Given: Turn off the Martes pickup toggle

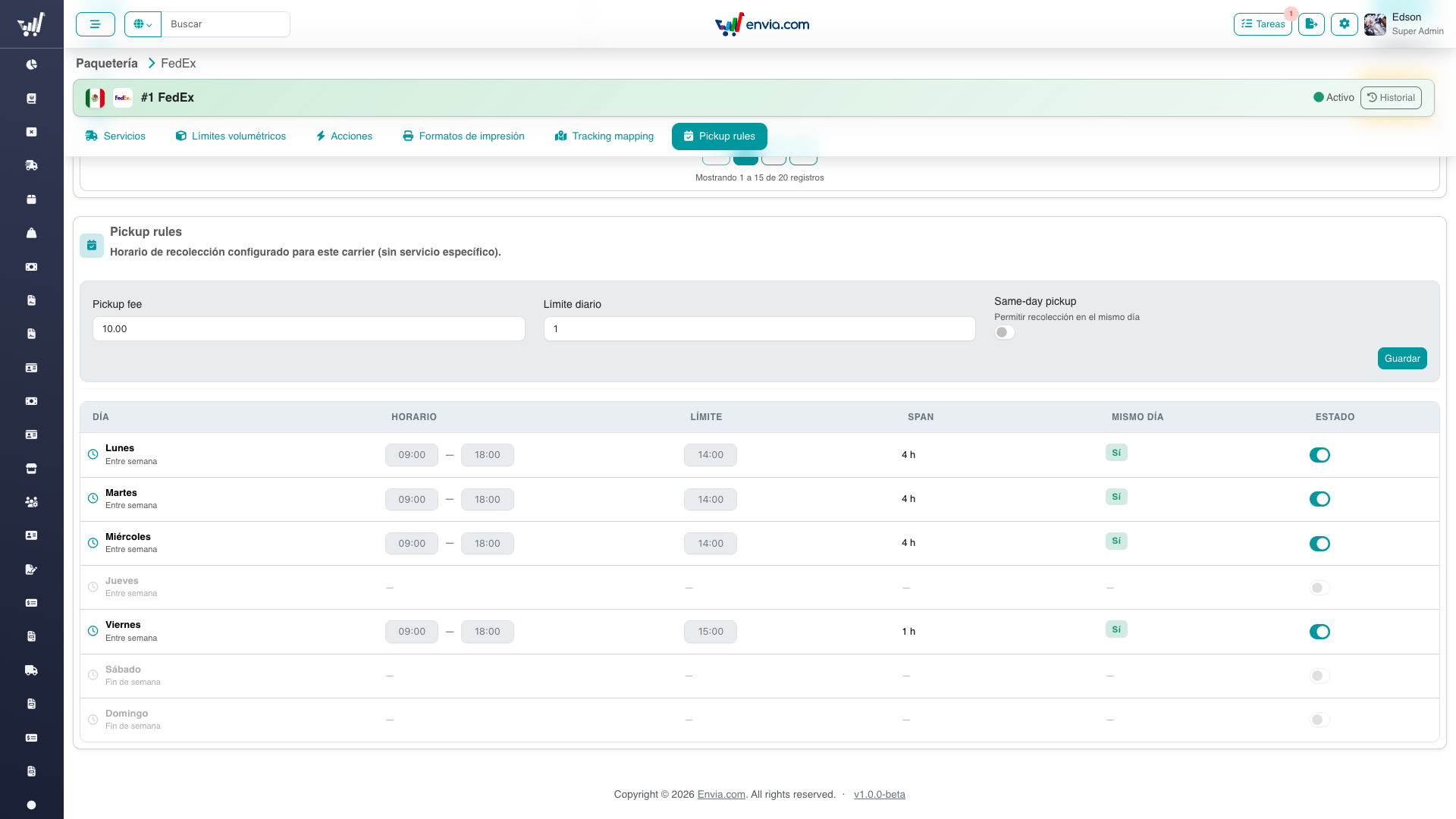Looking at the screenshot, I should pyautogui.click(x=1319, y=499).
